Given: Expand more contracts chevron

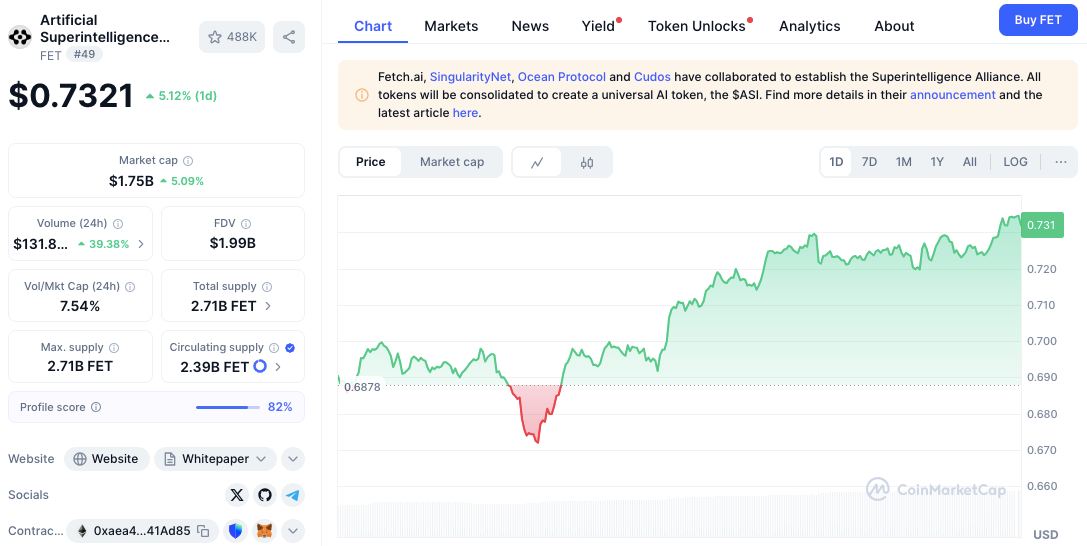Looking at the screenshot, I should tap(293, 531).
